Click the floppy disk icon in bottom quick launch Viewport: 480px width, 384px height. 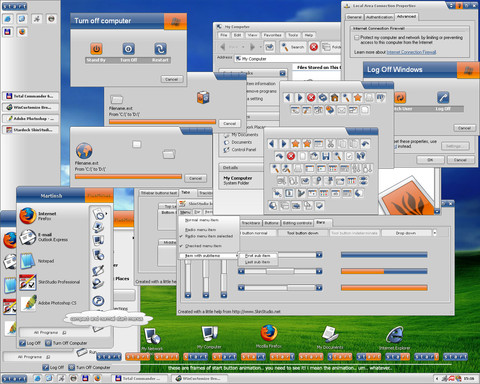85,378
